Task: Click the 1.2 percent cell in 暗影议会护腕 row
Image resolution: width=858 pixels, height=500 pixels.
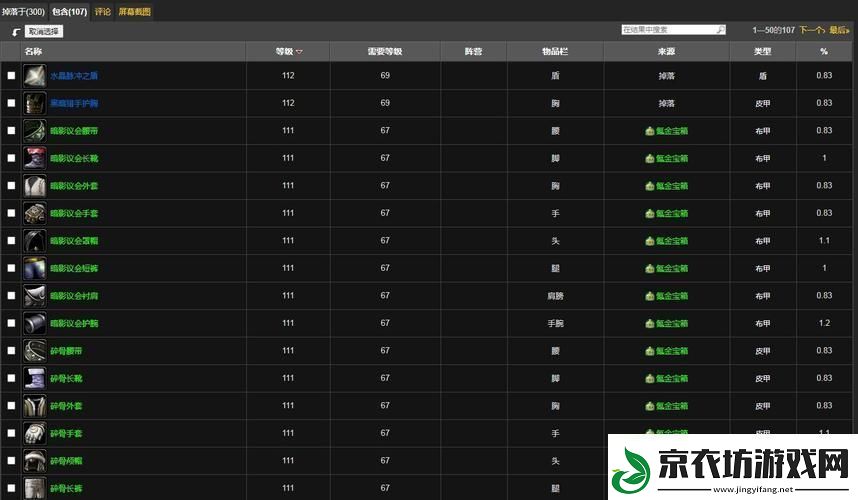Action: (x=824, y=323)
